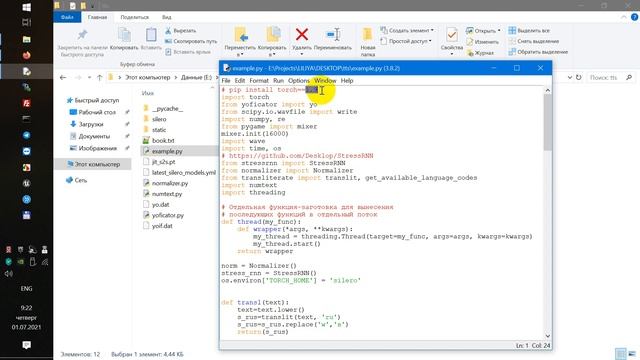
Task: Select the __pycache__ folder
Action: [163, 109]
